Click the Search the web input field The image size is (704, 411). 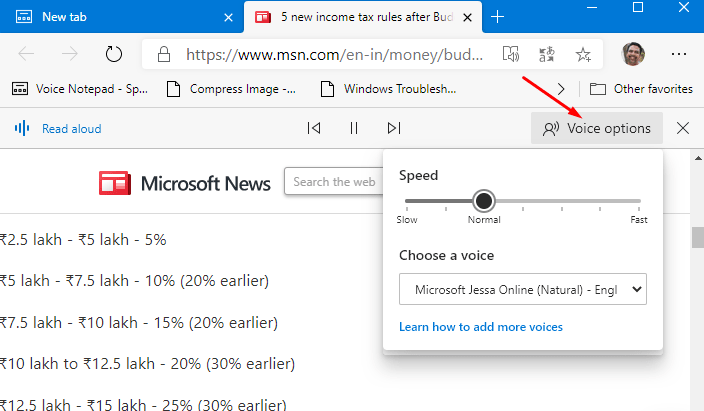click(x=334, y=181)
